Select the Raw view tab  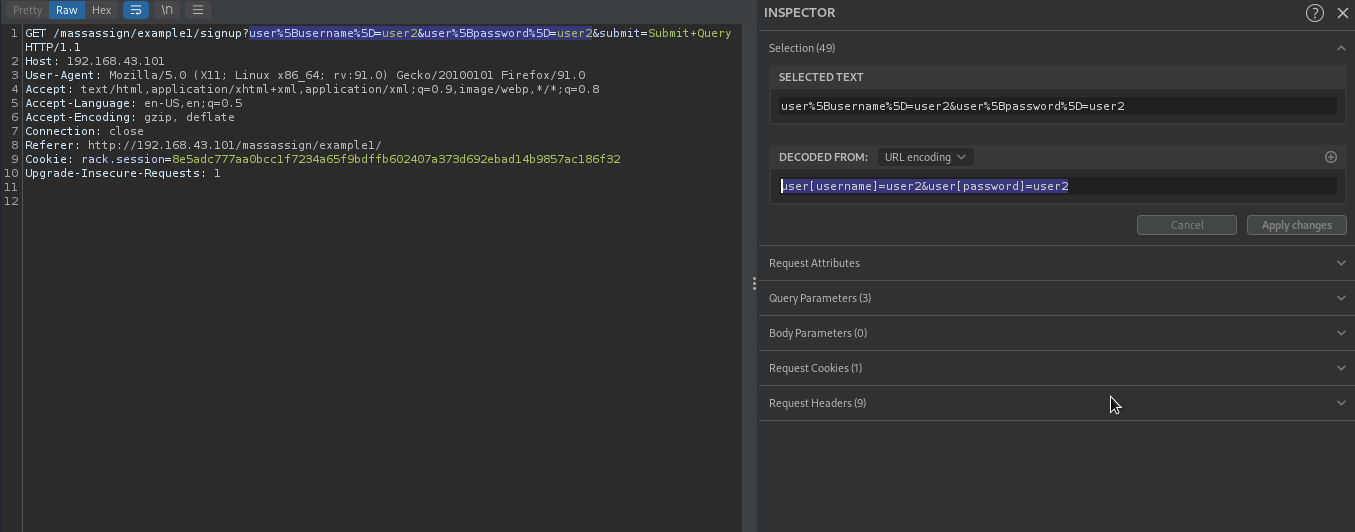click(x=66, y=10)
